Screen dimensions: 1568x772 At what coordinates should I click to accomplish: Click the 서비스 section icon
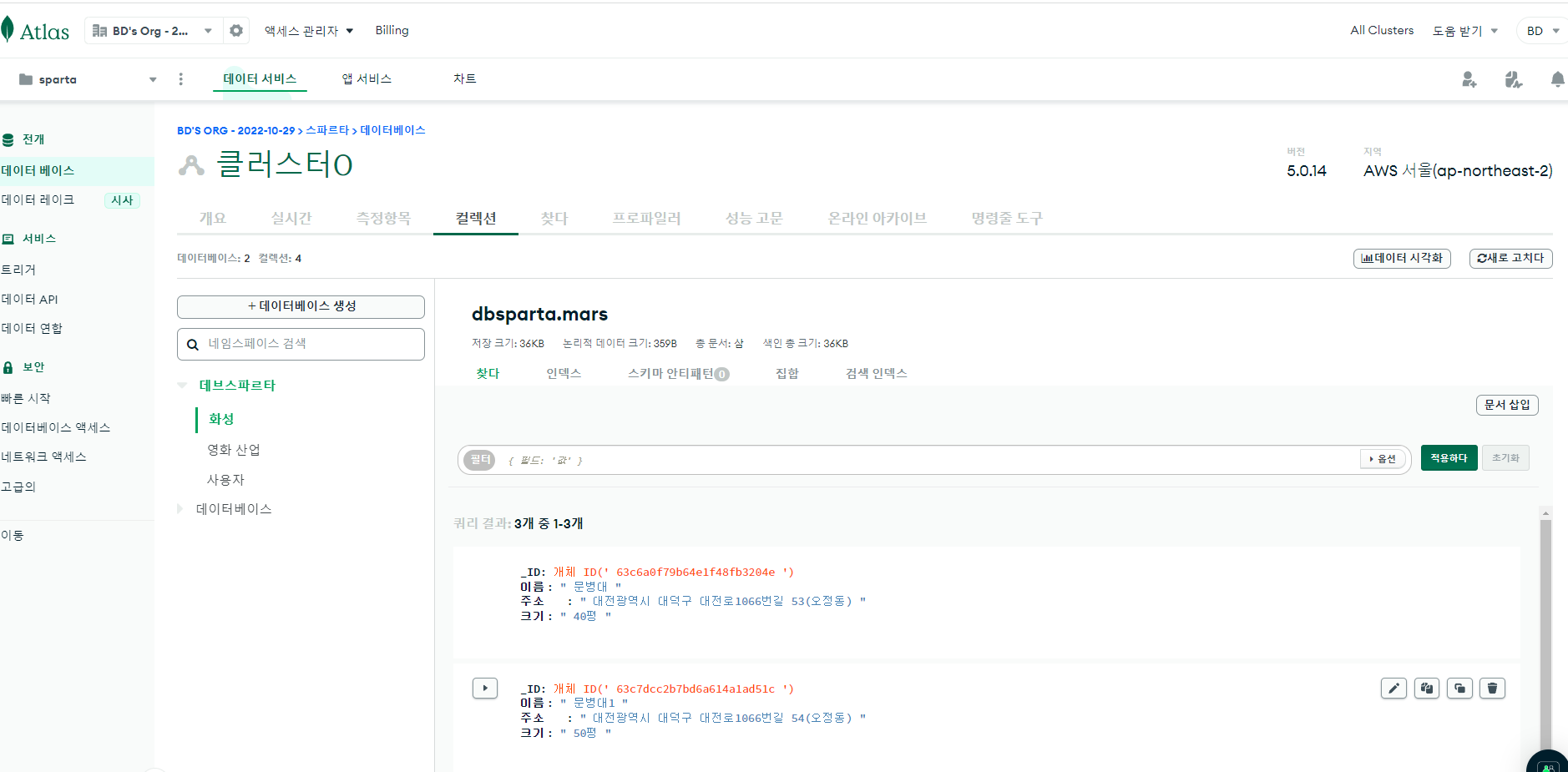pyautogui.click(x=8, y=239)
